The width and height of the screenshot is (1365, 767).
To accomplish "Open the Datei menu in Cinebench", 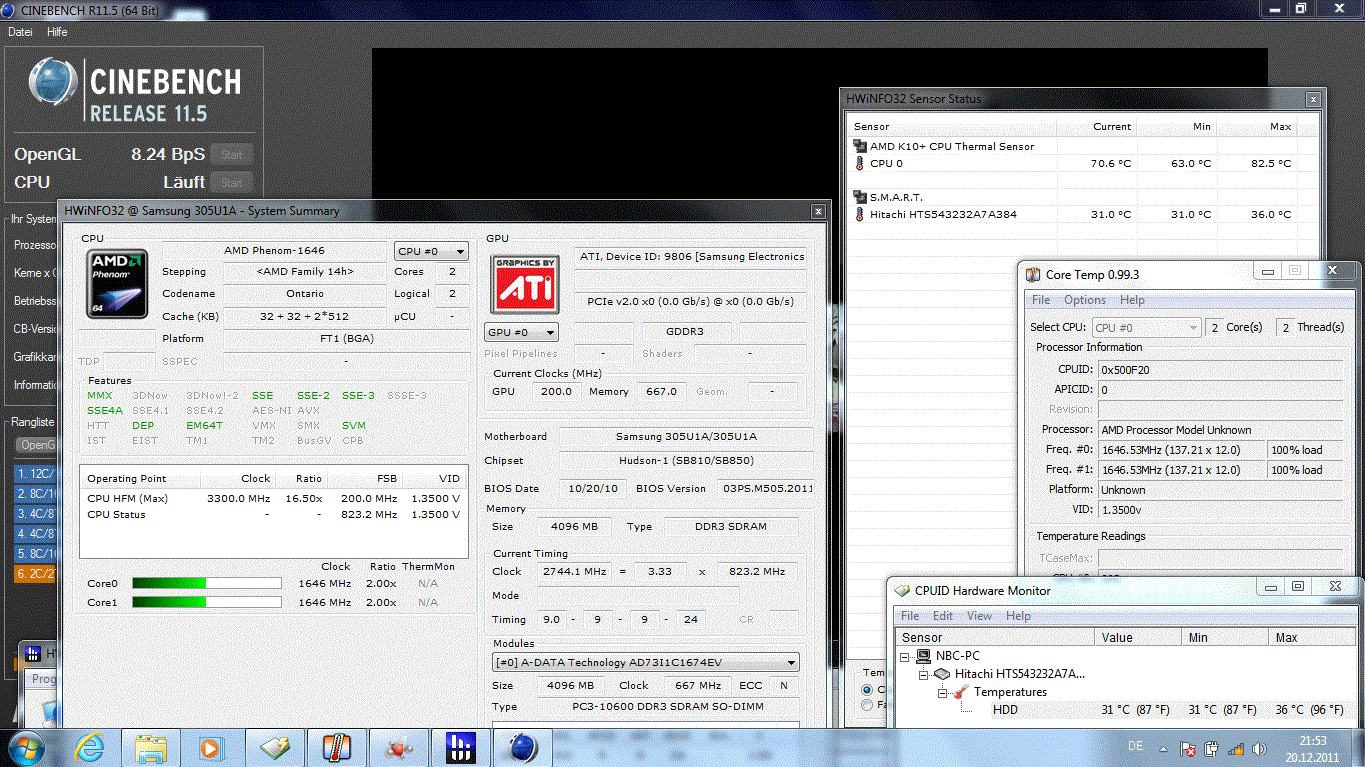I will pyautogui.click(x=20, y=32).
